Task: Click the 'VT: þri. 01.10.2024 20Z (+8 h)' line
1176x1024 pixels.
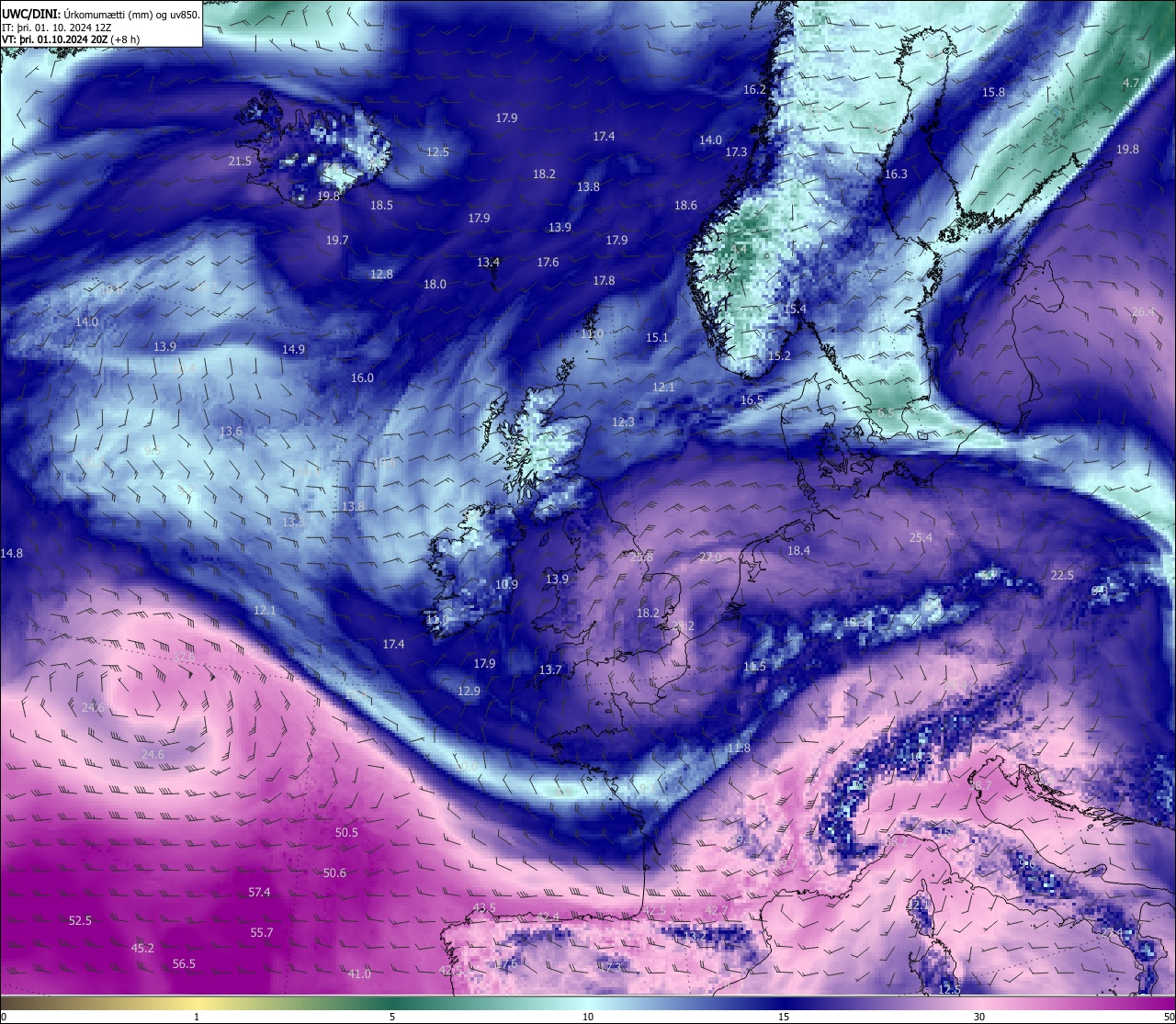Action: pyautogui.click(x=71, y=39)
